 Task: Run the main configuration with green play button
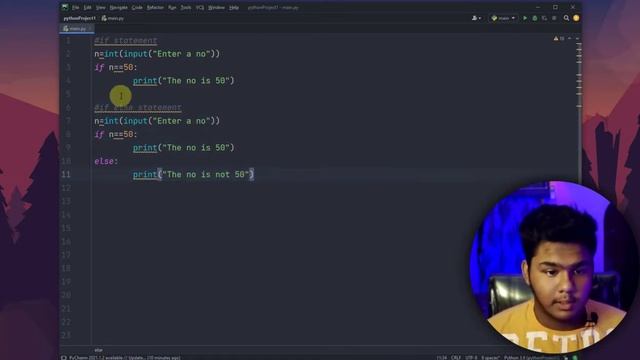[x=525, y=18]
